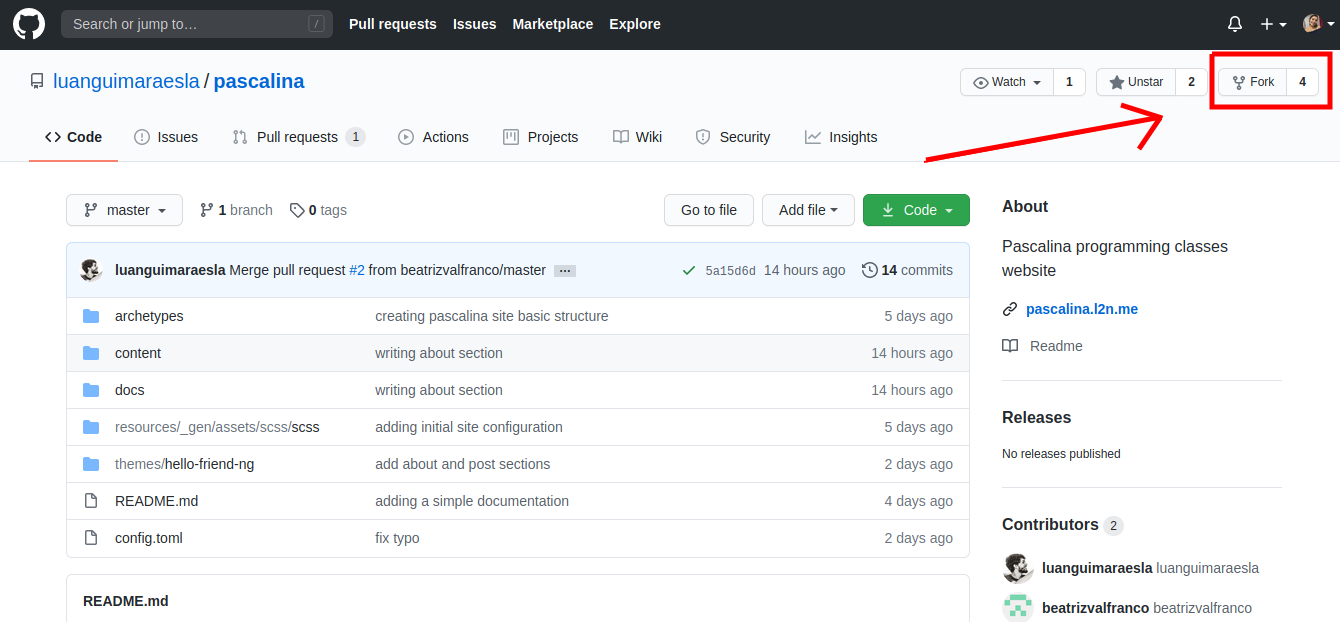
Task: Click the archetypes folder icon
Action: pyautogui.click(x=91, y=316)
